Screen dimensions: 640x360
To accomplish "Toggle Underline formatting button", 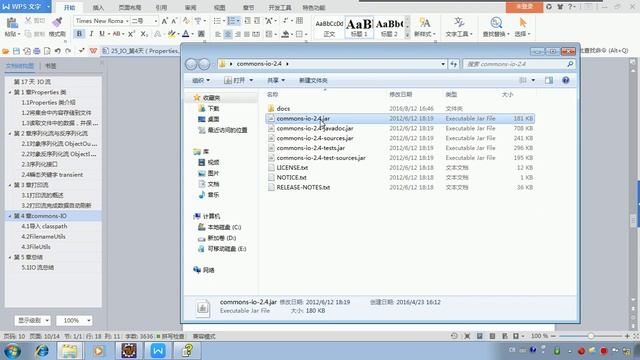I will 102,34.
